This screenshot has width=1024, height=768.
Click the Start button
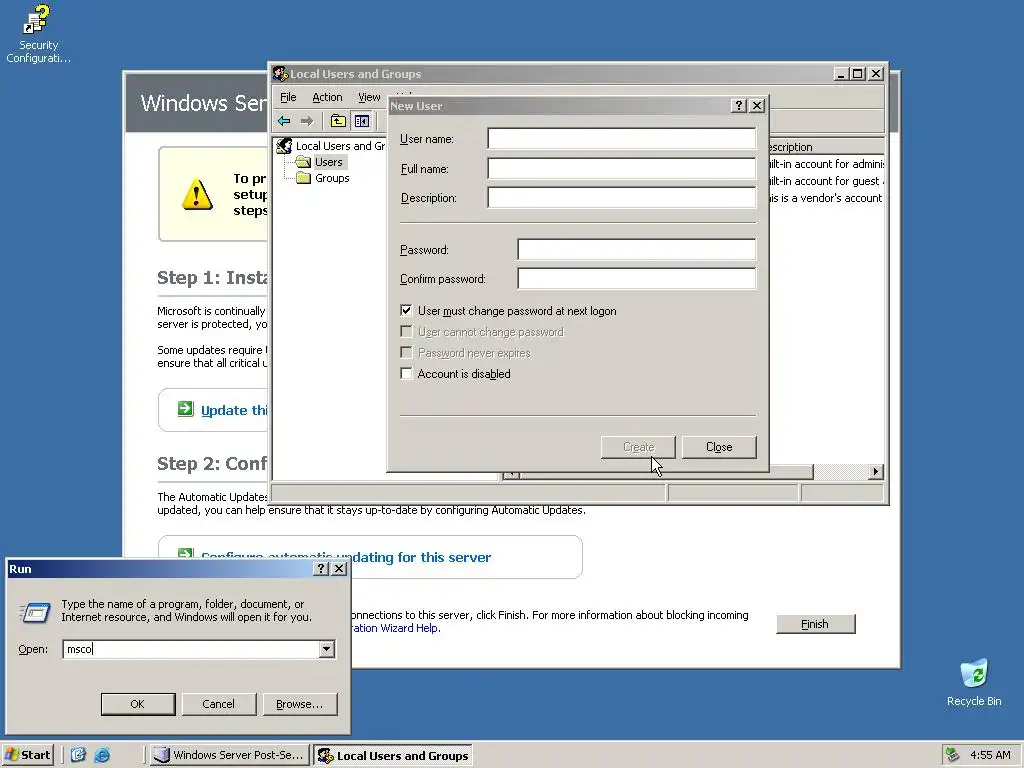tap(27, 755)
